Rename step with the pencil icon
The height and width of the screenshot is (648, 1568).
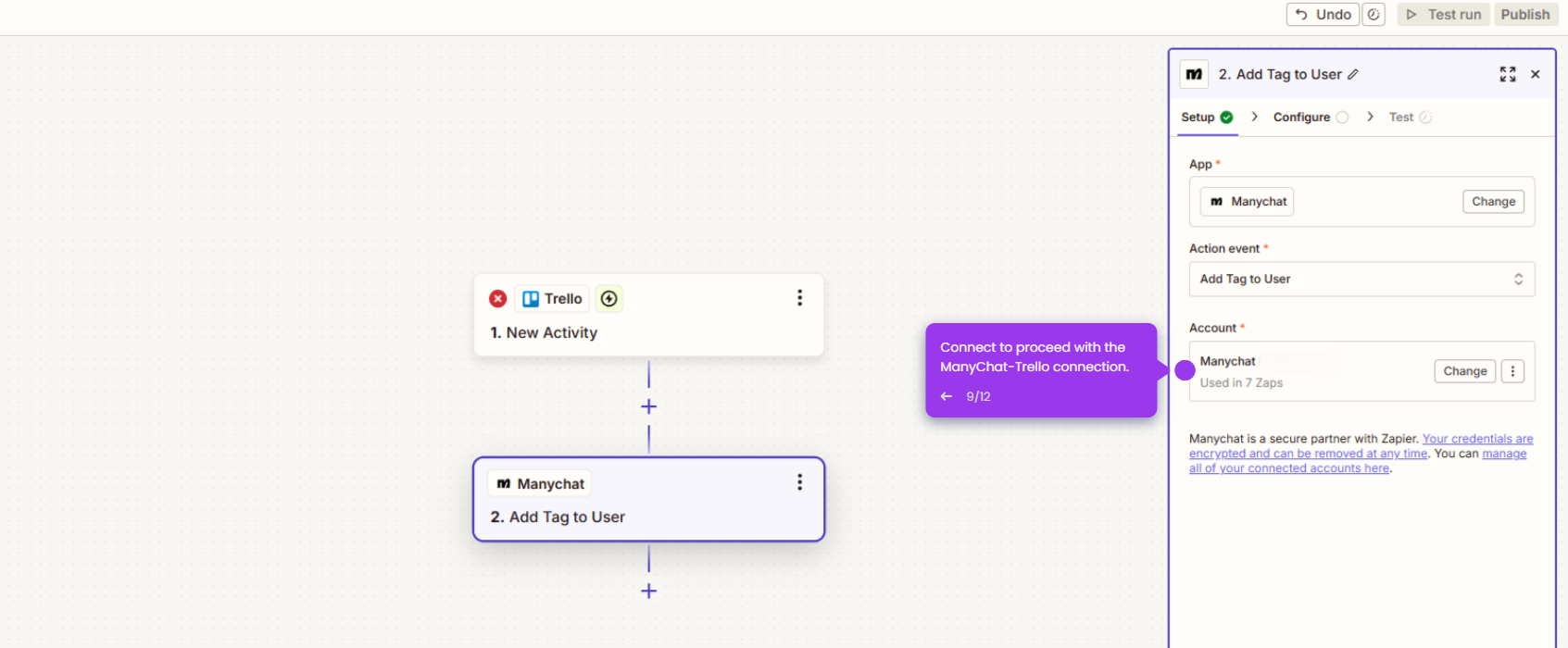pos(1353,74)
